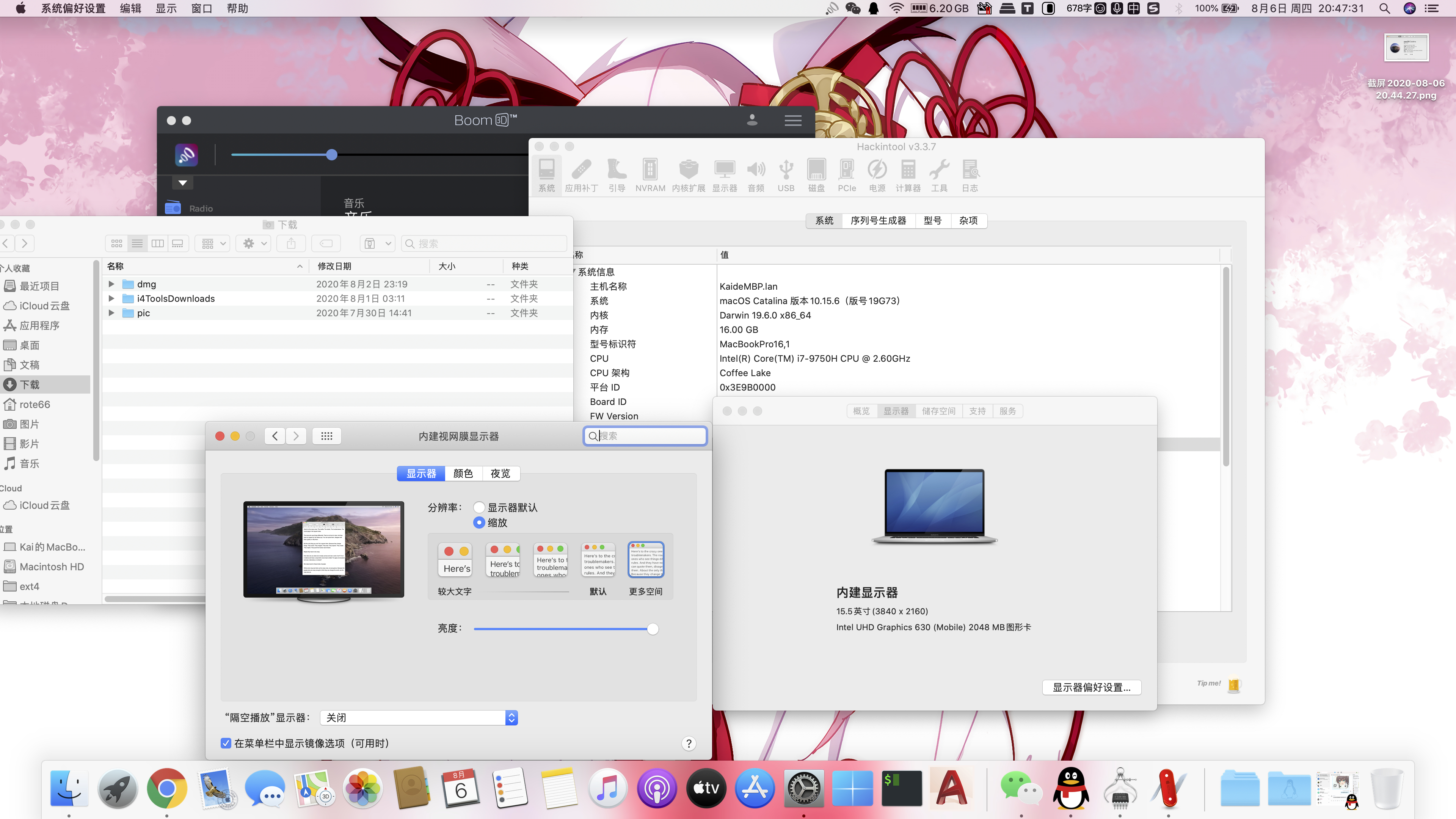Image resolution: width=1456 pixels, height=819 pixels.
Task: Open the 窗口 menu in the menu bar
Action: (x=201, y=8)
